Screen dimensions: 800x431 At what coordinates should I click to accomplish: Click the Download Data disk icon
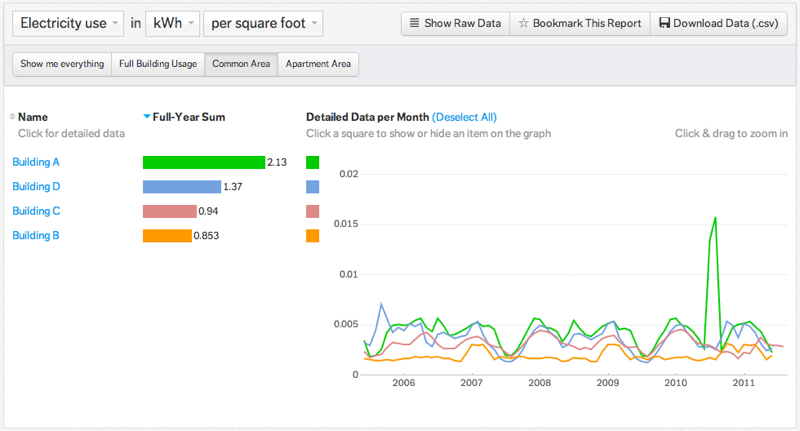point(664,23)
